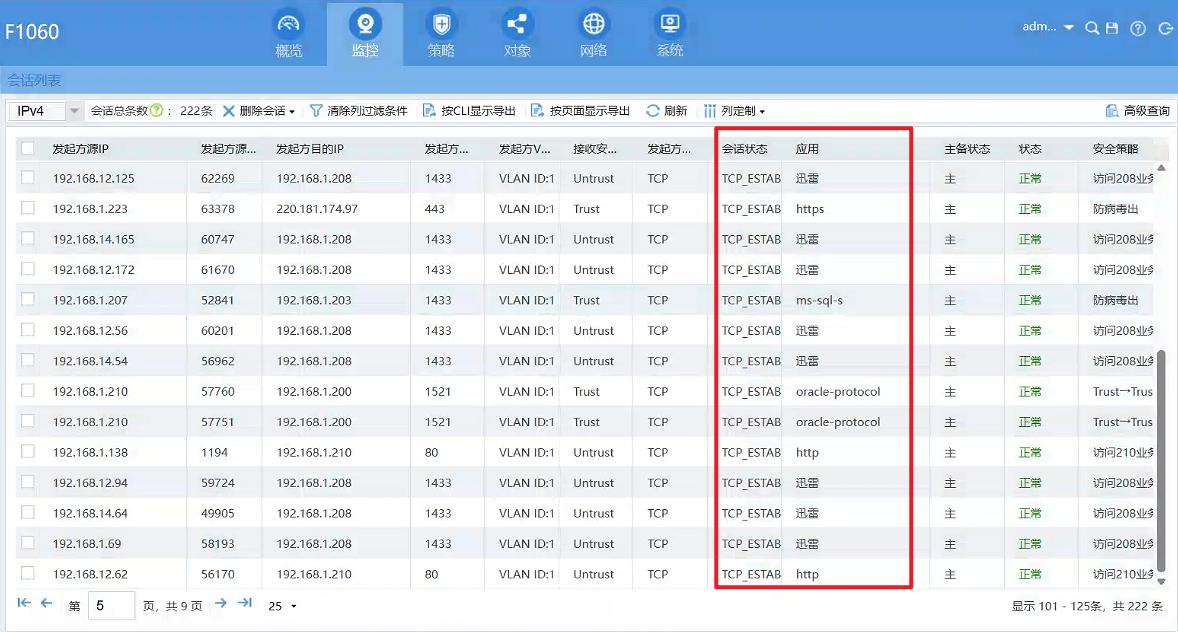This screenshot has height=632, width=1178.
Task: Switch to the 监控 monitoring tab
Action: [365, 33]
